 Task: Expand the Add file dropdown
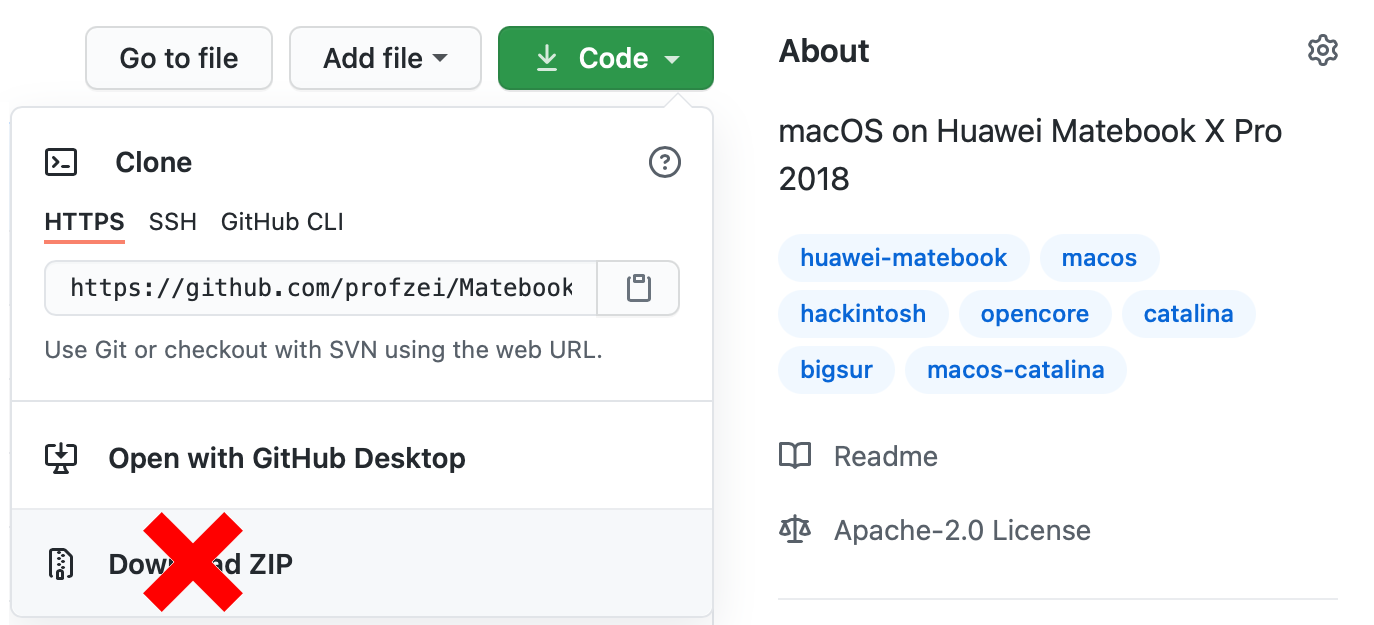tap(385, 58)
